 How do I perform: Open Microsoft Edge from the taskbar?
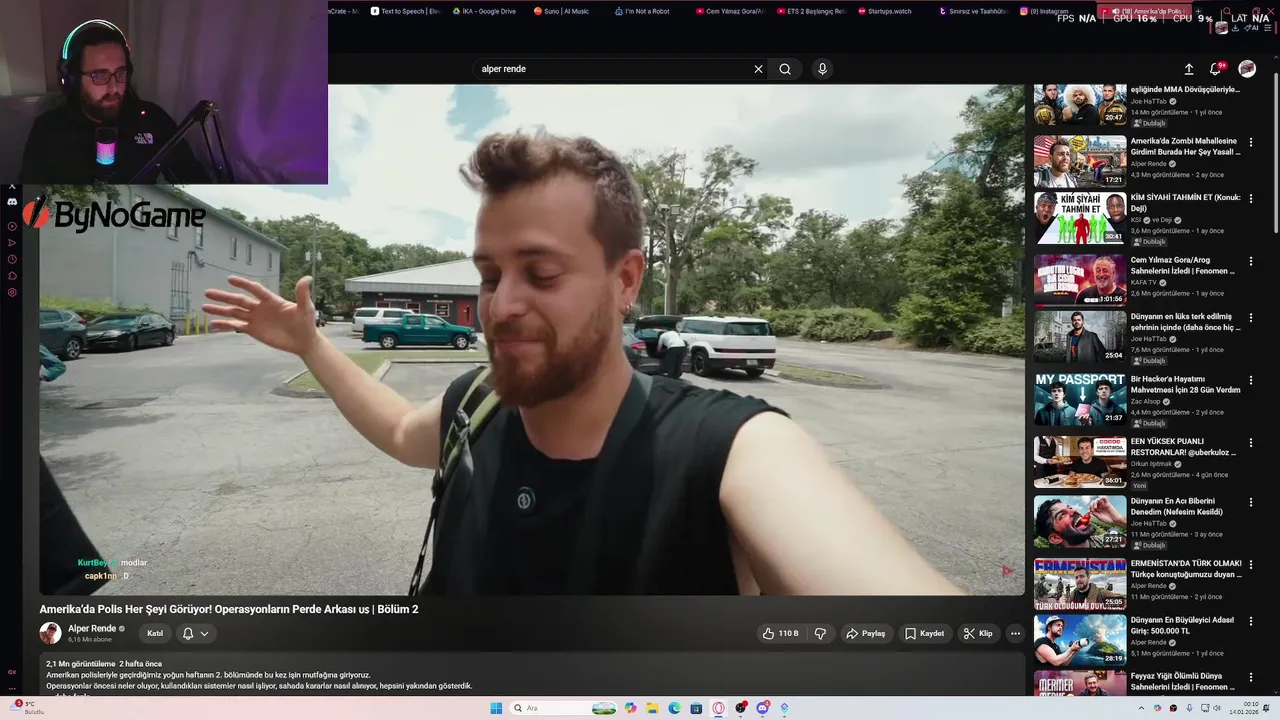(675, 708)
